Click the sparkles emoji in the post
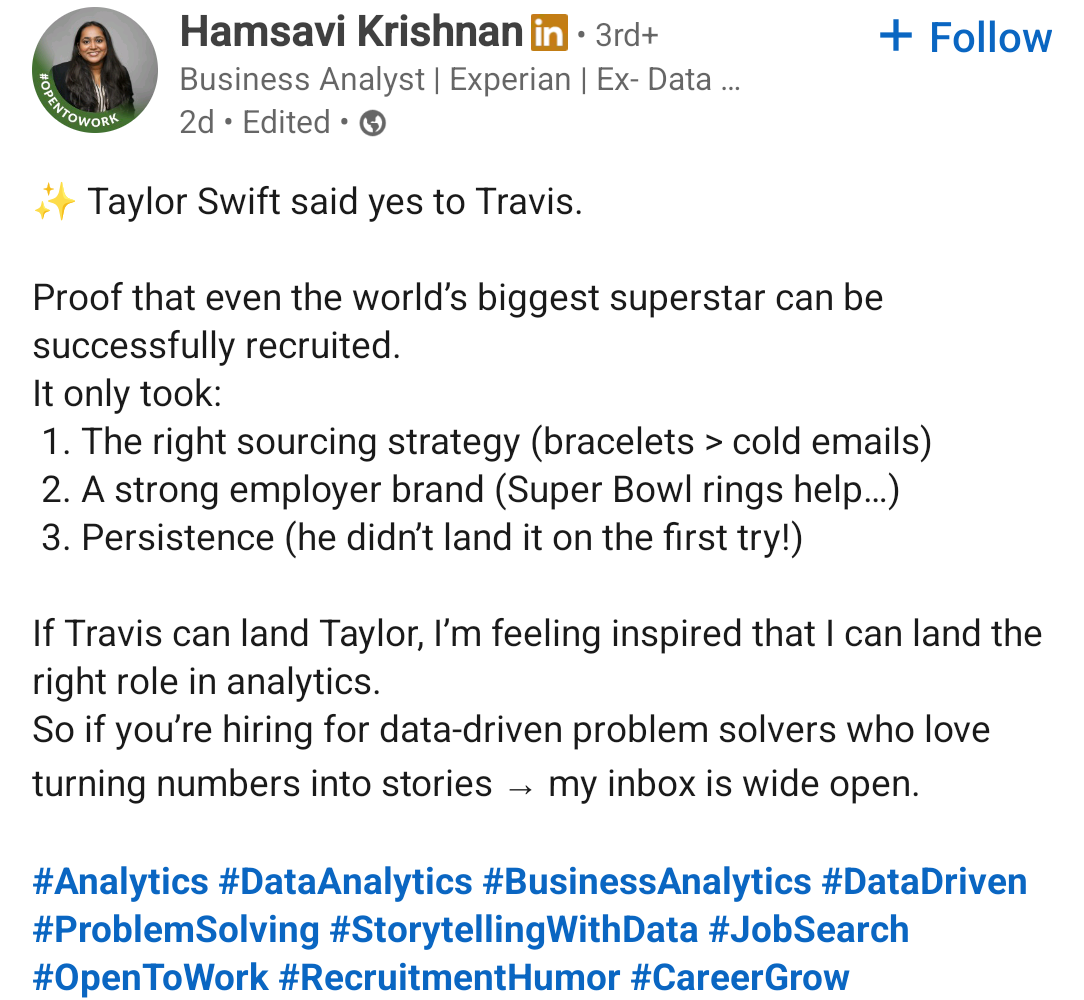The height and width of the screenshot is (1000, 1084). 55,202
